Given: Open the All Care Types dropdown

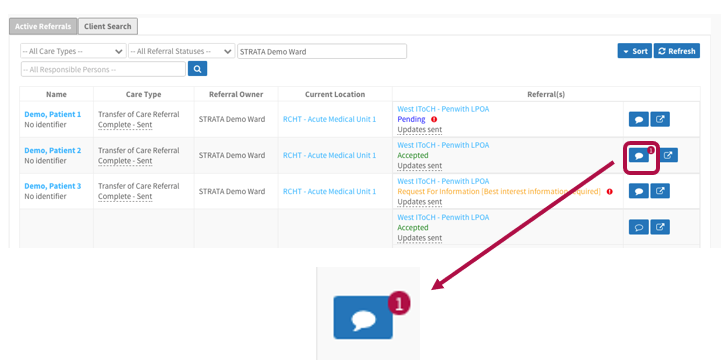Looking at the screenshot, I should (x=73, y=51).
